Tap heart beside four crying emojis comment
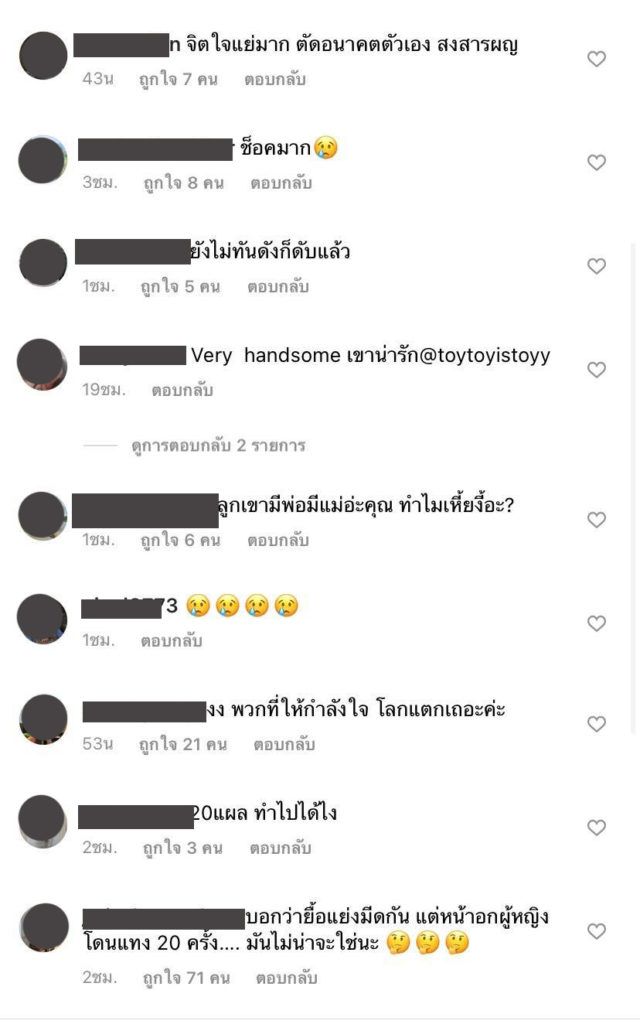640x1024 pixels. [596, 623]
